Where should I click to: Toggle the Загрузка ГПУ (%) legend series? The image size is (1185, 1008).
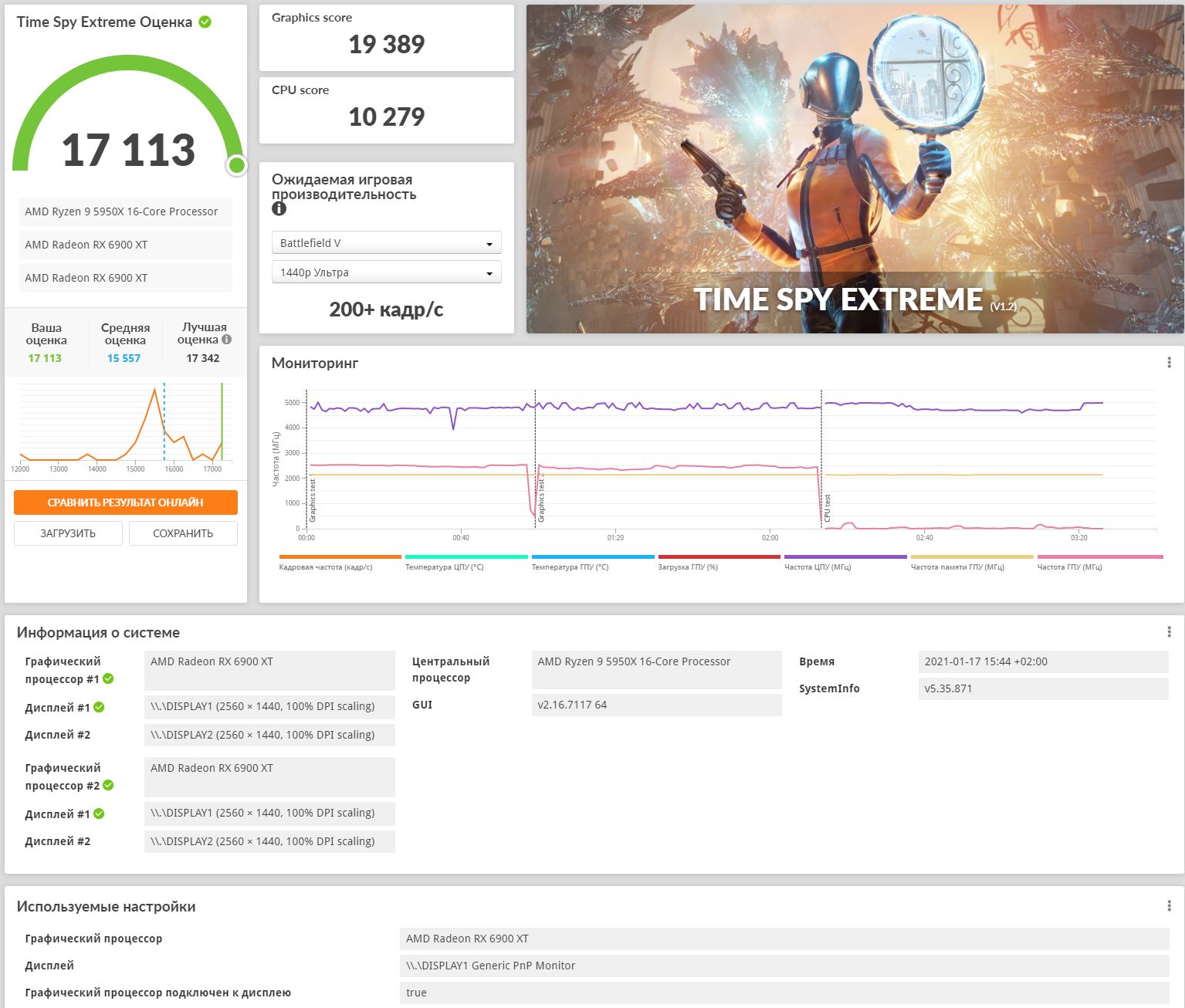(719, 562)
